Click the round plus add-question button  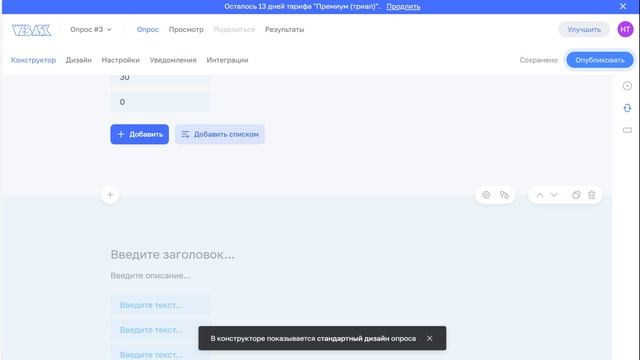coord(110,195)
